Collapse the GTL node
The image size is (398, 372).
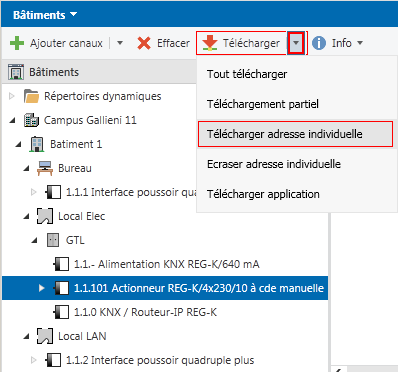tap(35, 241)
